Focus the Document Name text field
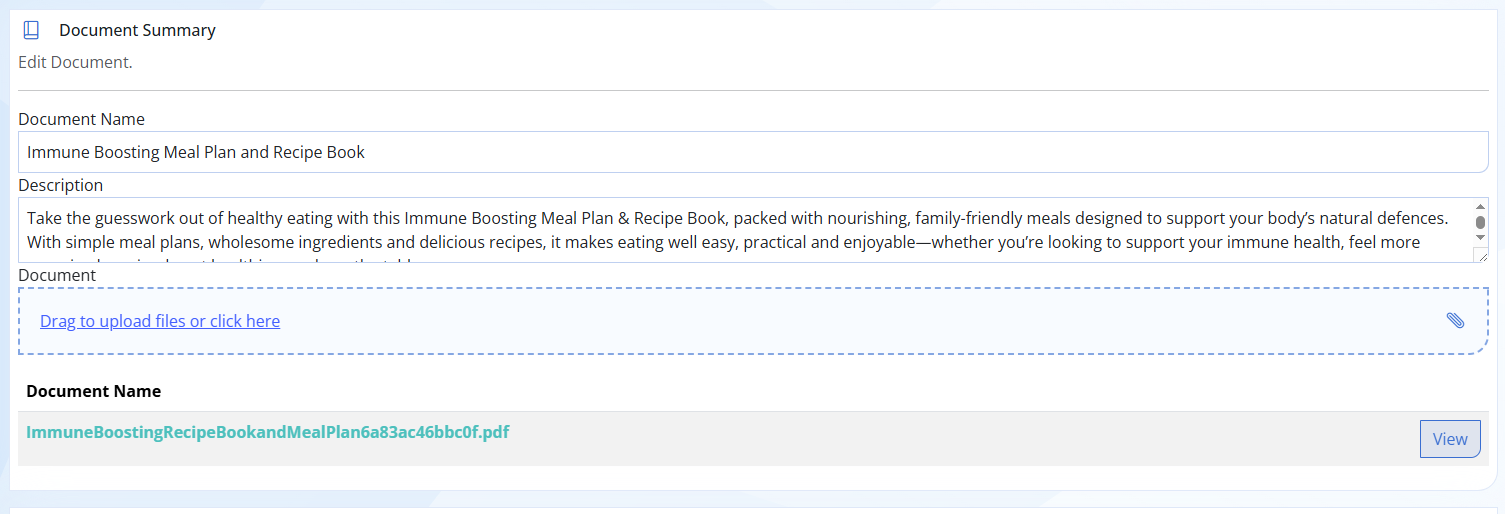The height and width of the screenshot is (514, 1505). coord(753,152)
